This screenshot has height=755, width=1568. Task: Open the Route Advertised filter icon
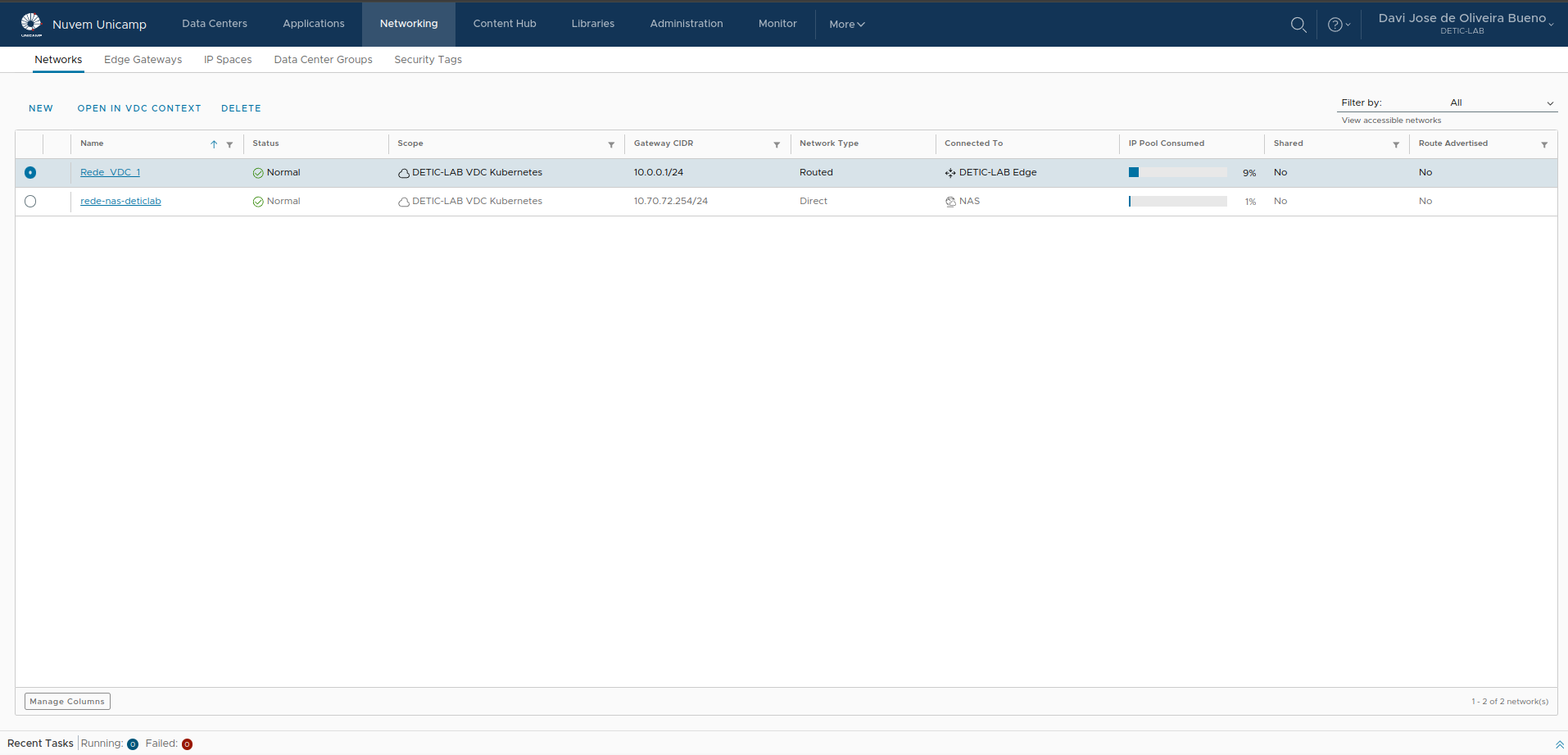(1544, 144)
